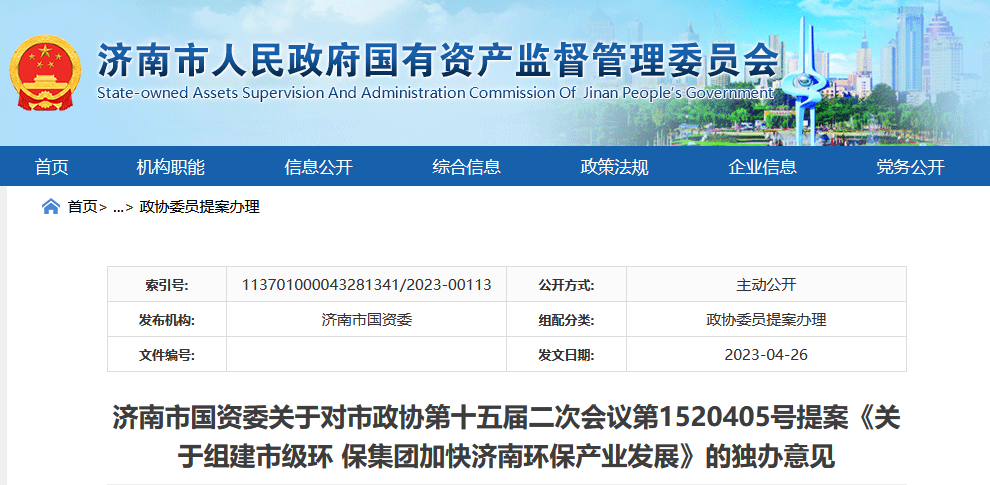
Task: Select the index number 11370100004328134​1/2023-00113
Action: coord(366,284)
